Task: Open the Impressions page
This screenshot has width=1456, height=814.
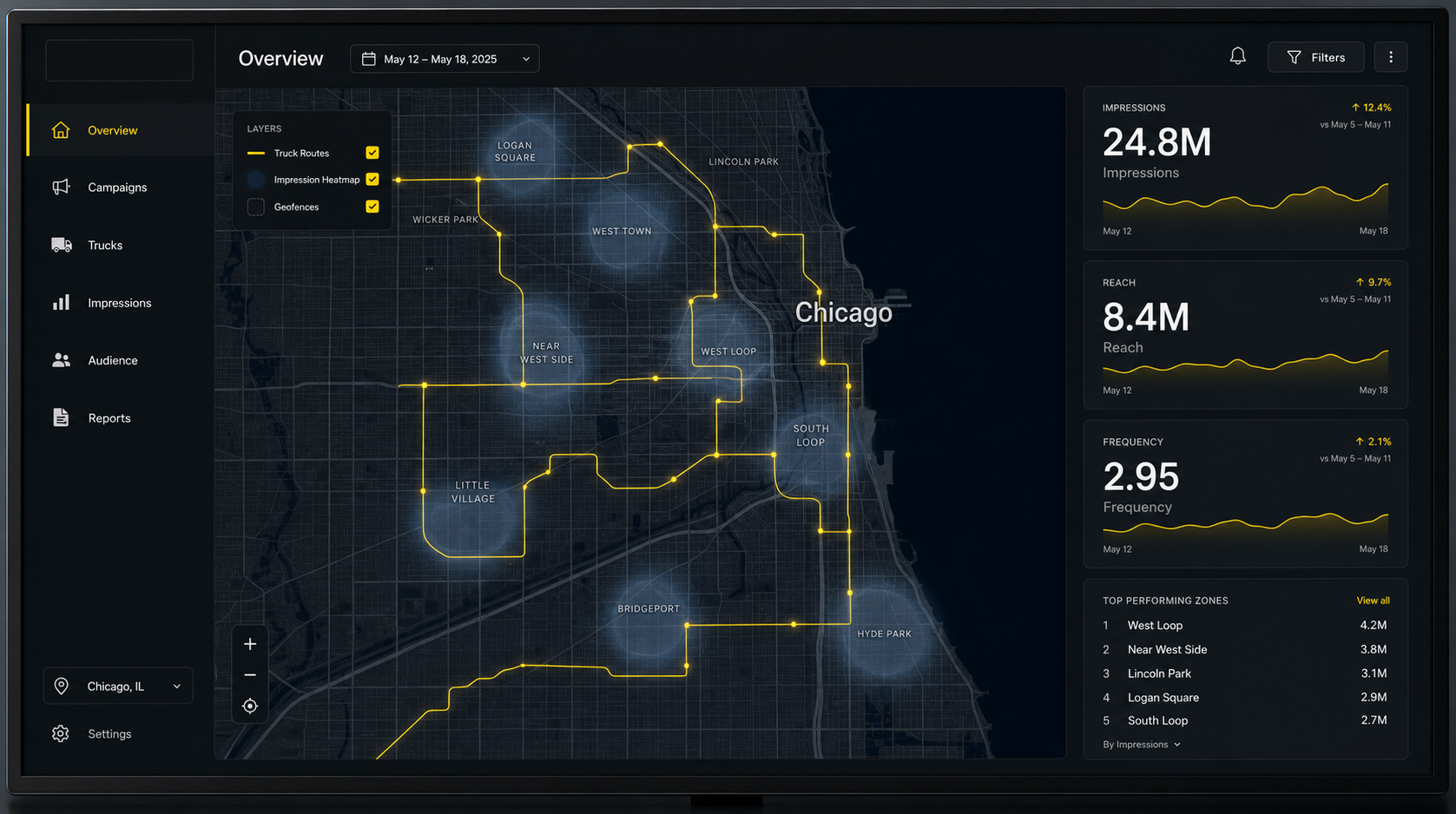Action: click(x=121, y=303)
